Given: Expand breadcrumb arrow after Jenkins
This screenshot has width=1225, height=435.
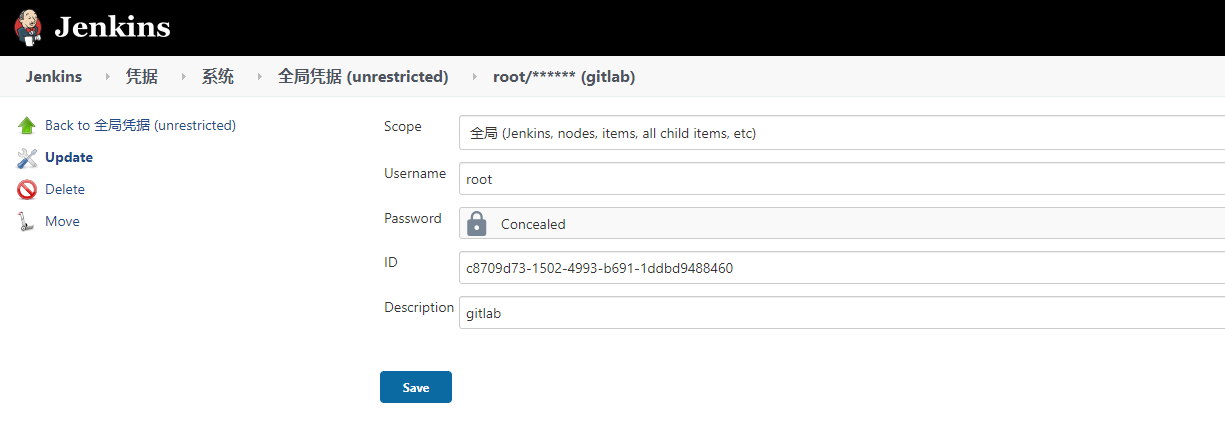Looking at the screenshot, I should pyautogui.click(x=107, y=77).
